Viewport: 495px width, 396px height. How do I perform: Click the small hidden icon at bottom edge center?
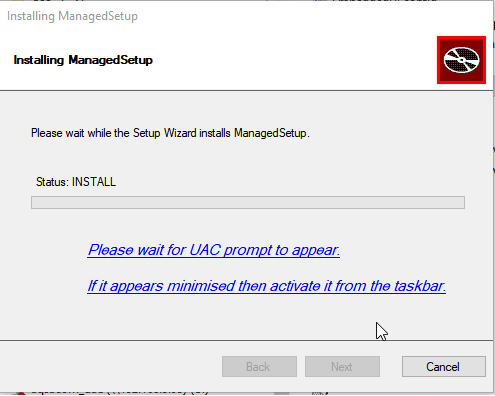tap(320, 393)
